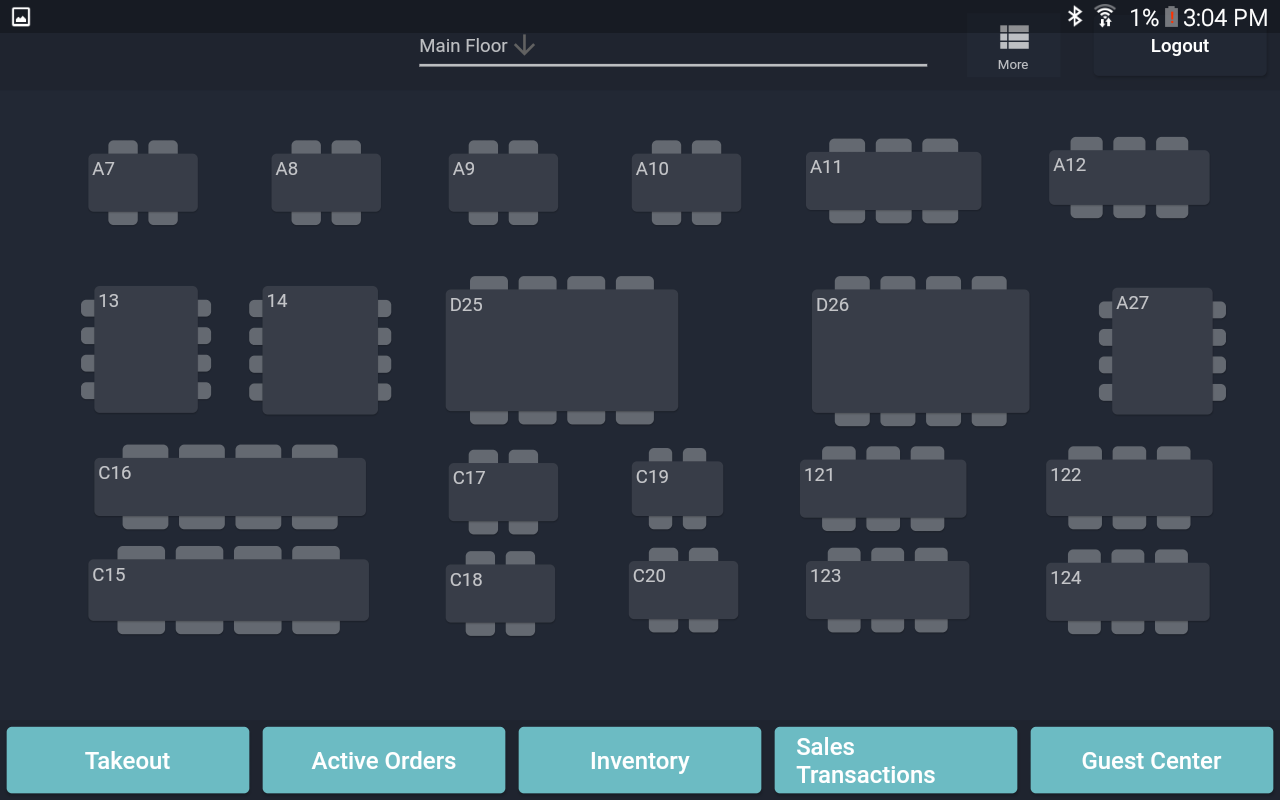1280x800 pixels.
Task: Start an order at table 122
Action: point(1129,488)
